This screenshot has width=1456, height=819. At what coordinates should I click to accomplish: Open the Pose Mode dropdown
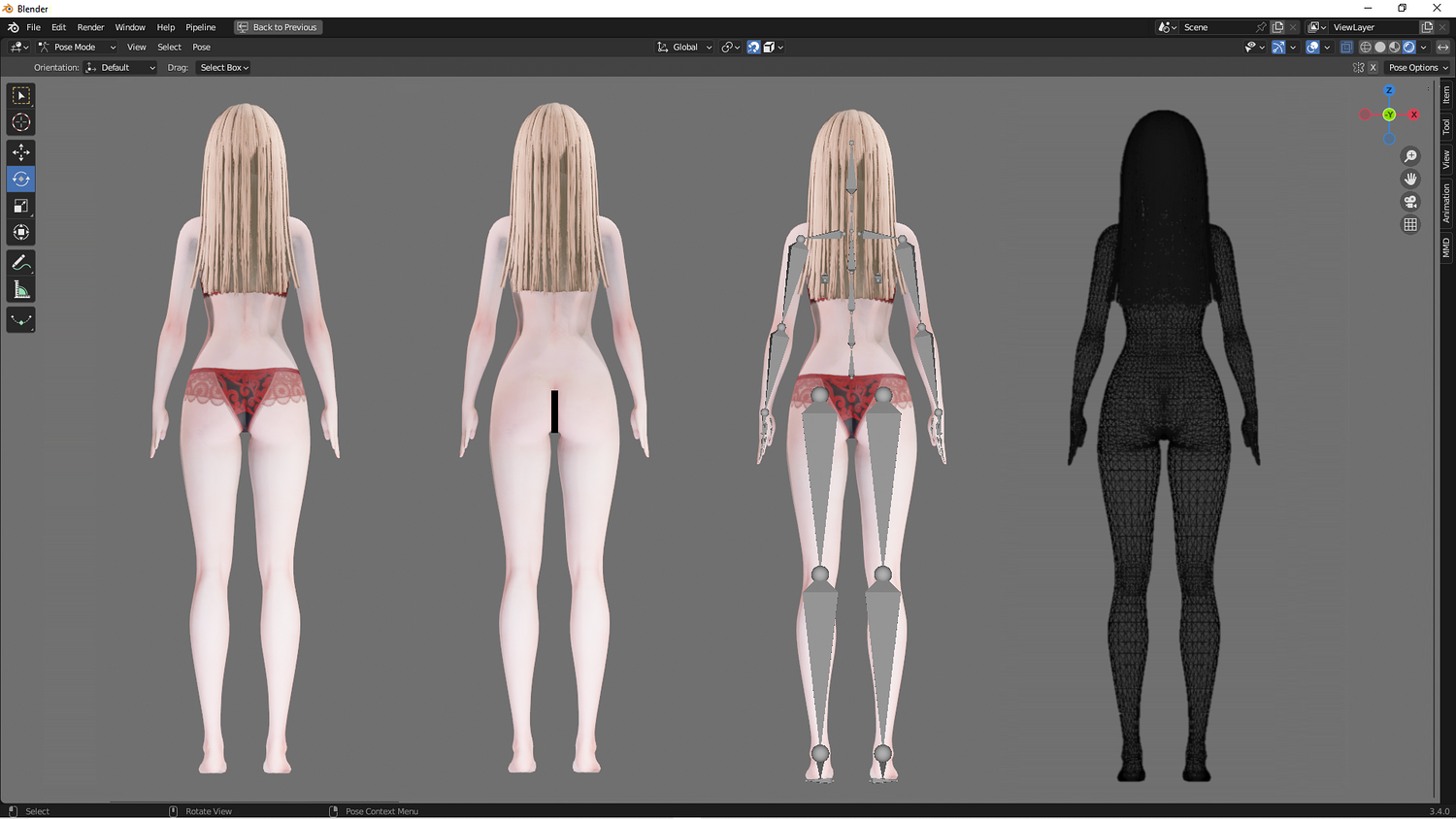pos(77,47)
